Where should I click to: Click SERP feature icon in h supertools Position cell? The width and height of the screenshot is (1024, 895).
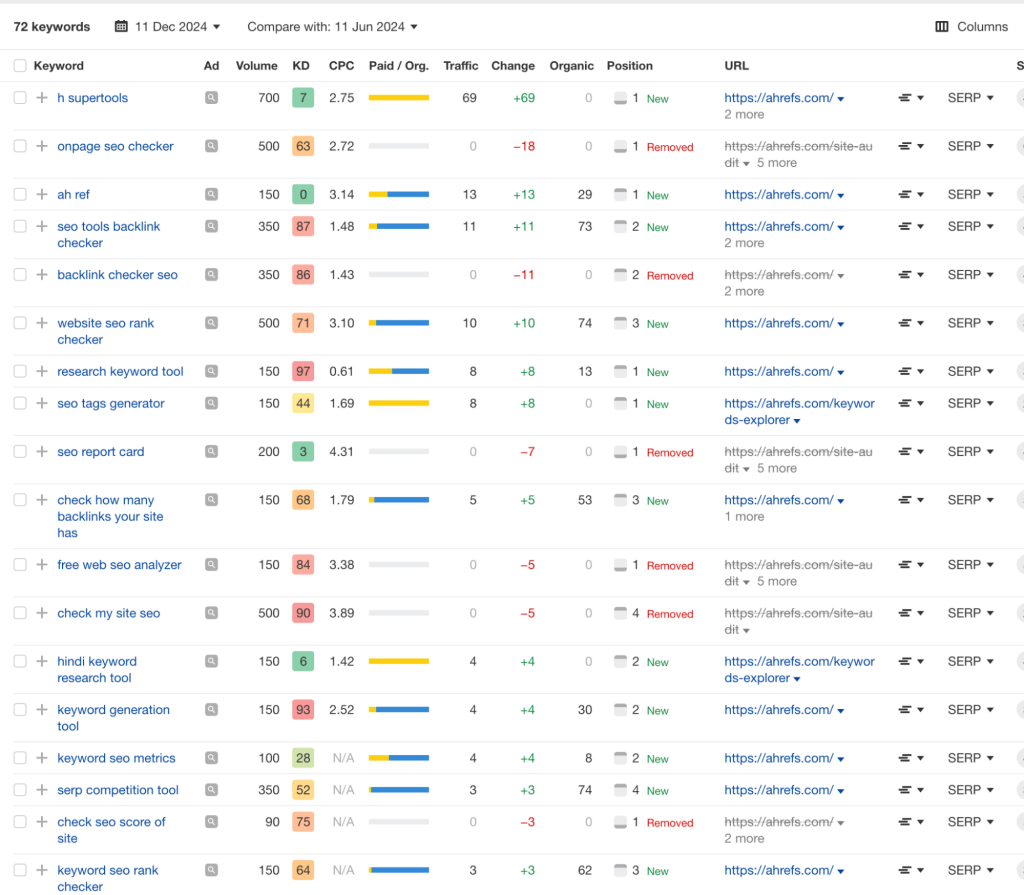620,98
